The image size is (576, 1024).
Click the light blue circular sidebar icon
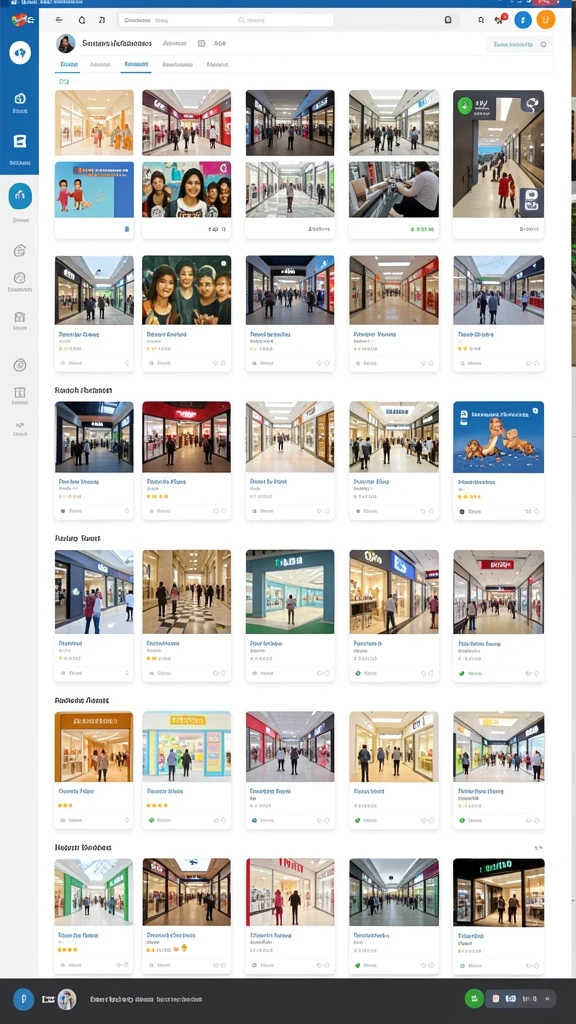pyautogui.click(x=20, y=196)
